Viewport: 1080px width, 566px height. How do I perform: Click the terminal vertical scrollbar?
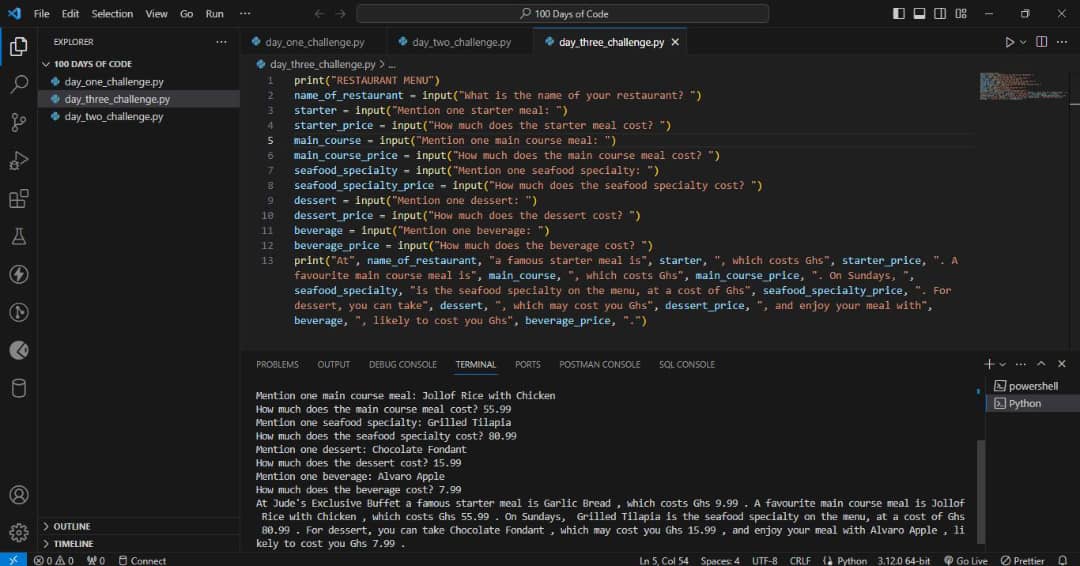tap(981, 492)
